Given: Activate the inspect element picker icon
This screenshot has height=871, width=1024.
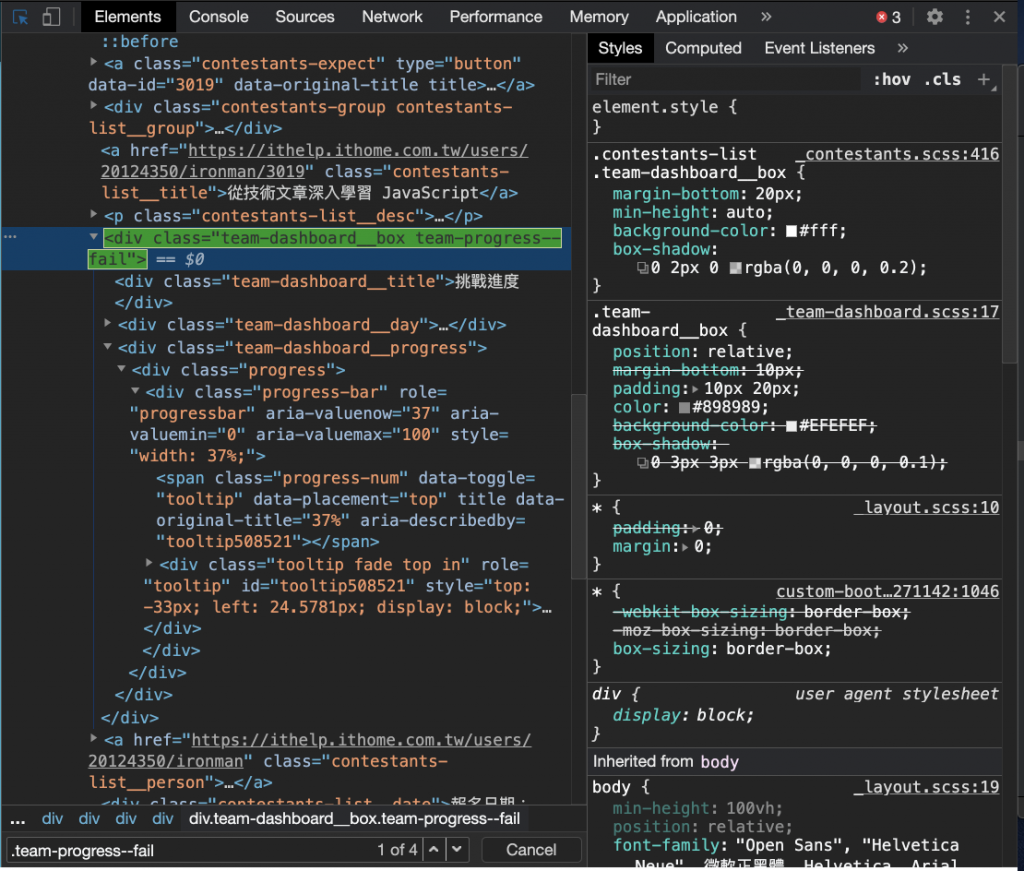Looking at the screenshot, I should [x=20, y=17].
